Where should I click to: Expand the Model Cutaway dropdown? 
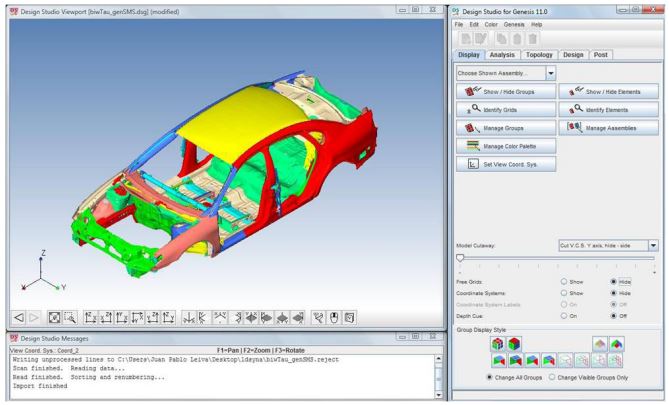[654, 244]
